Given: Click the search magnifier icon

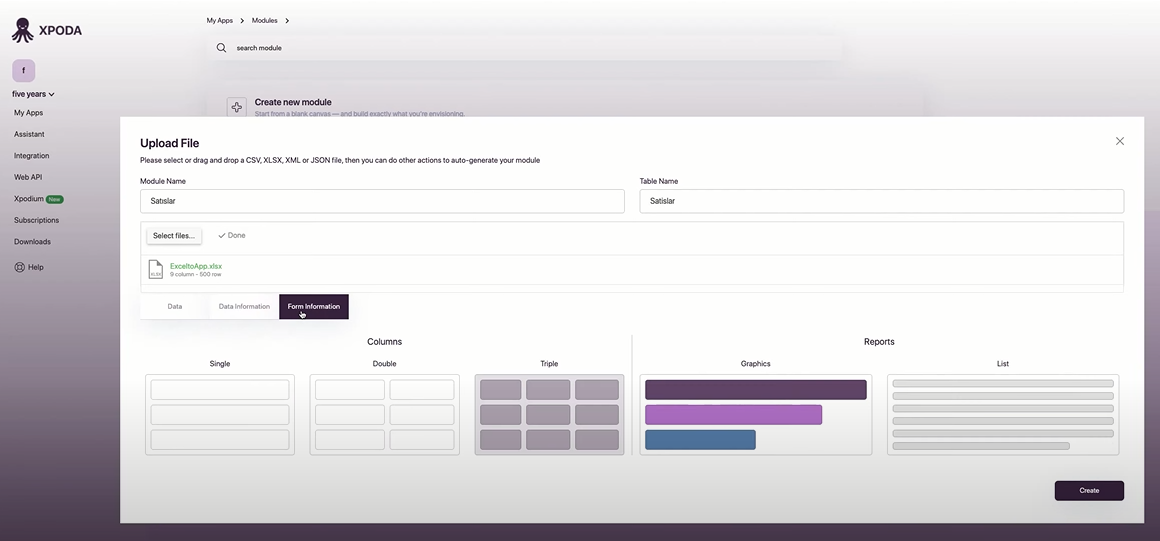Looking at the screenshot, I should [221, 47].
